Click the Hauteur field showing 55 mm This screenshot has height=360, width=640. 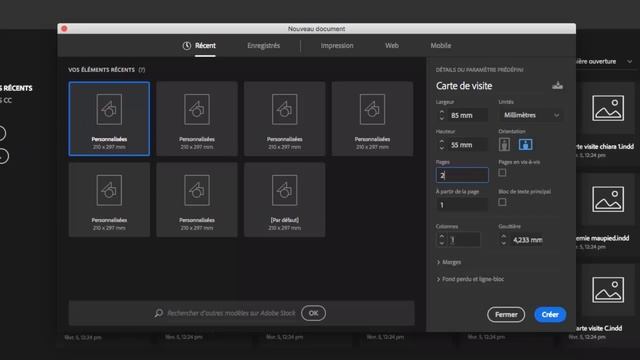[x=468, y=145]
